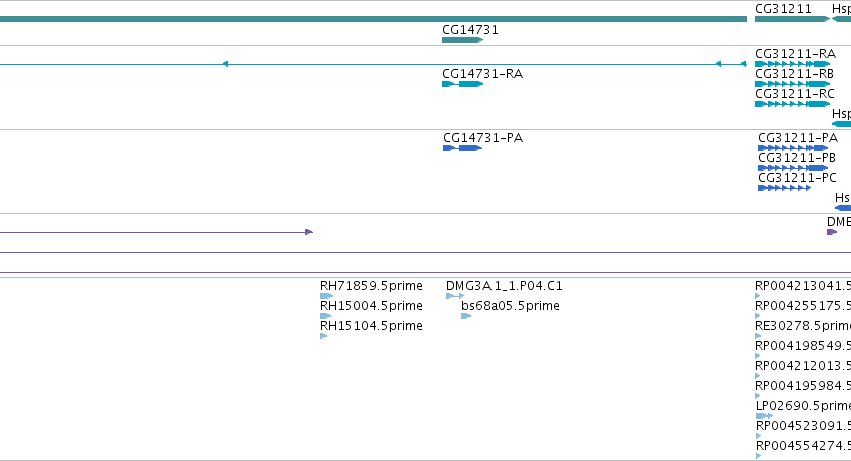Click the RP004523091 EST label
The height and width of the screenshot is (461, 851).
click(x=803, y=426)
